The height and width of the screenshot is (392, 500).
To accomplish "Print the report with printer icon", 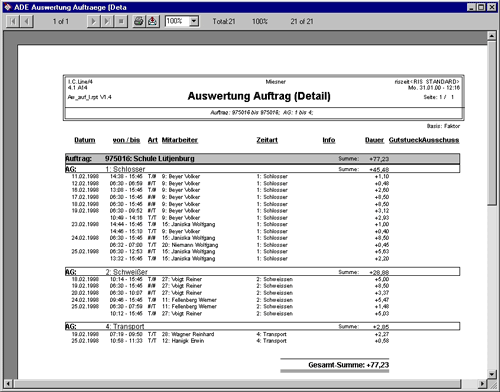I will pyautogui.click(x=139, y=22).
